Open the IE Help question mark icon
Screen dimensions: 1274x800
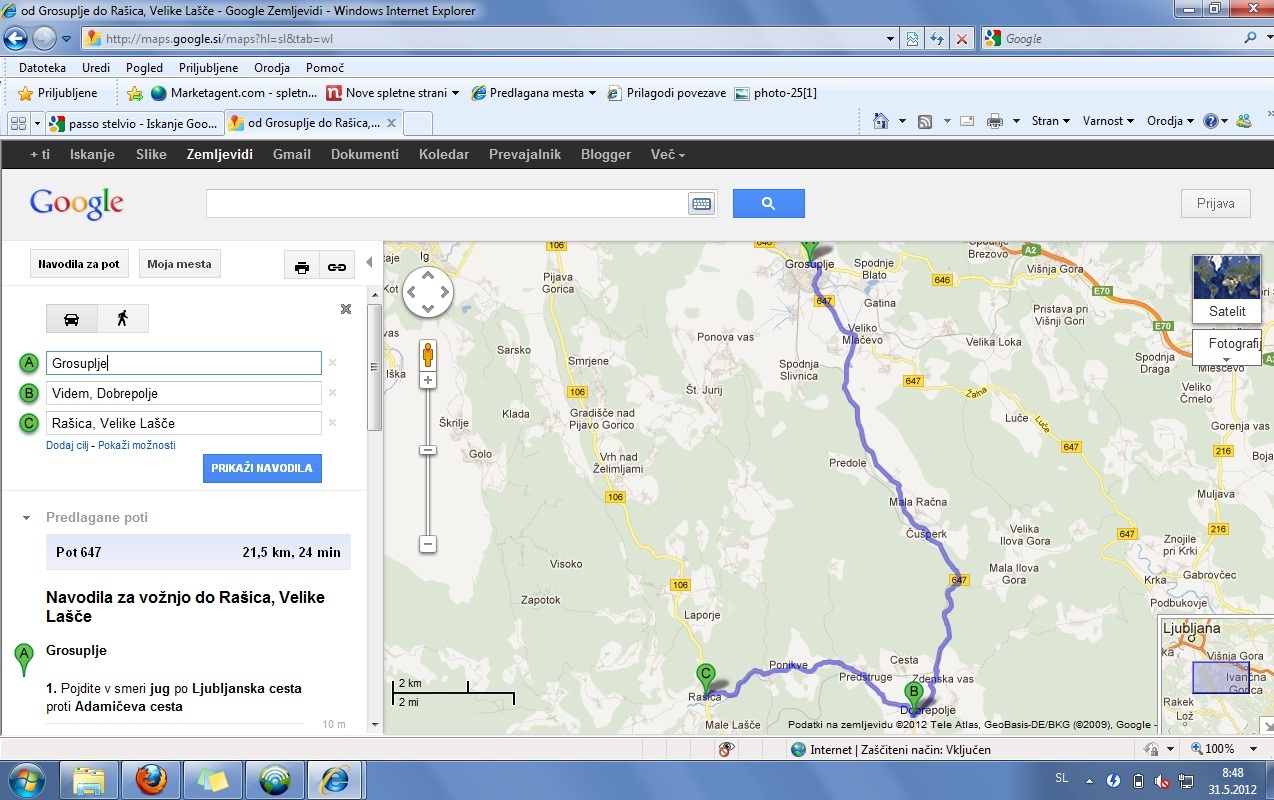pyautogui.click(x=1211, y=121)
